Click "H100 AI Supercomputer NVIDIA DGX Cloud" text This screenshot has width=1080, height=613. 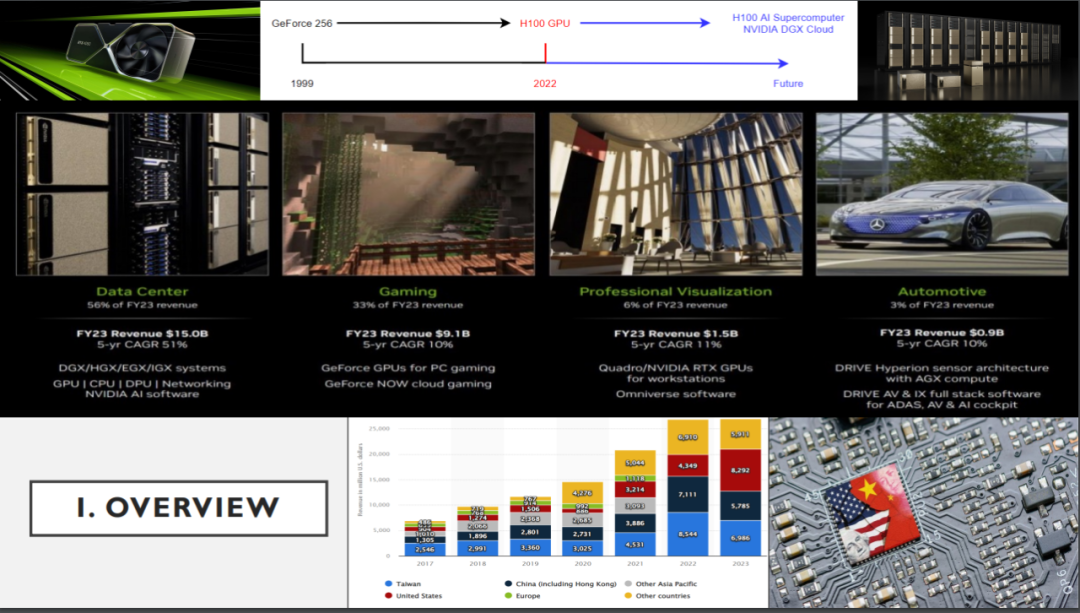point(788,23)
